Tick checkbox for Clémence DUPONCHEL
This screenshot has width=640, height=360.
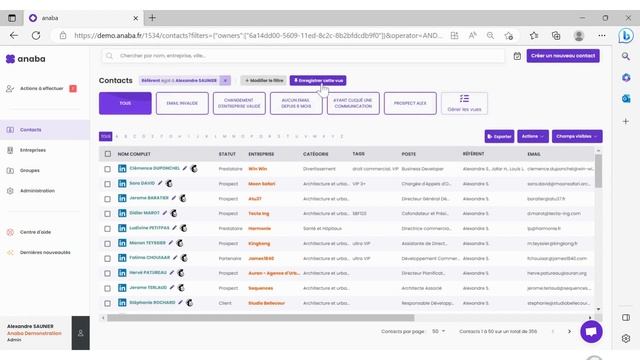tap(107, 169)
